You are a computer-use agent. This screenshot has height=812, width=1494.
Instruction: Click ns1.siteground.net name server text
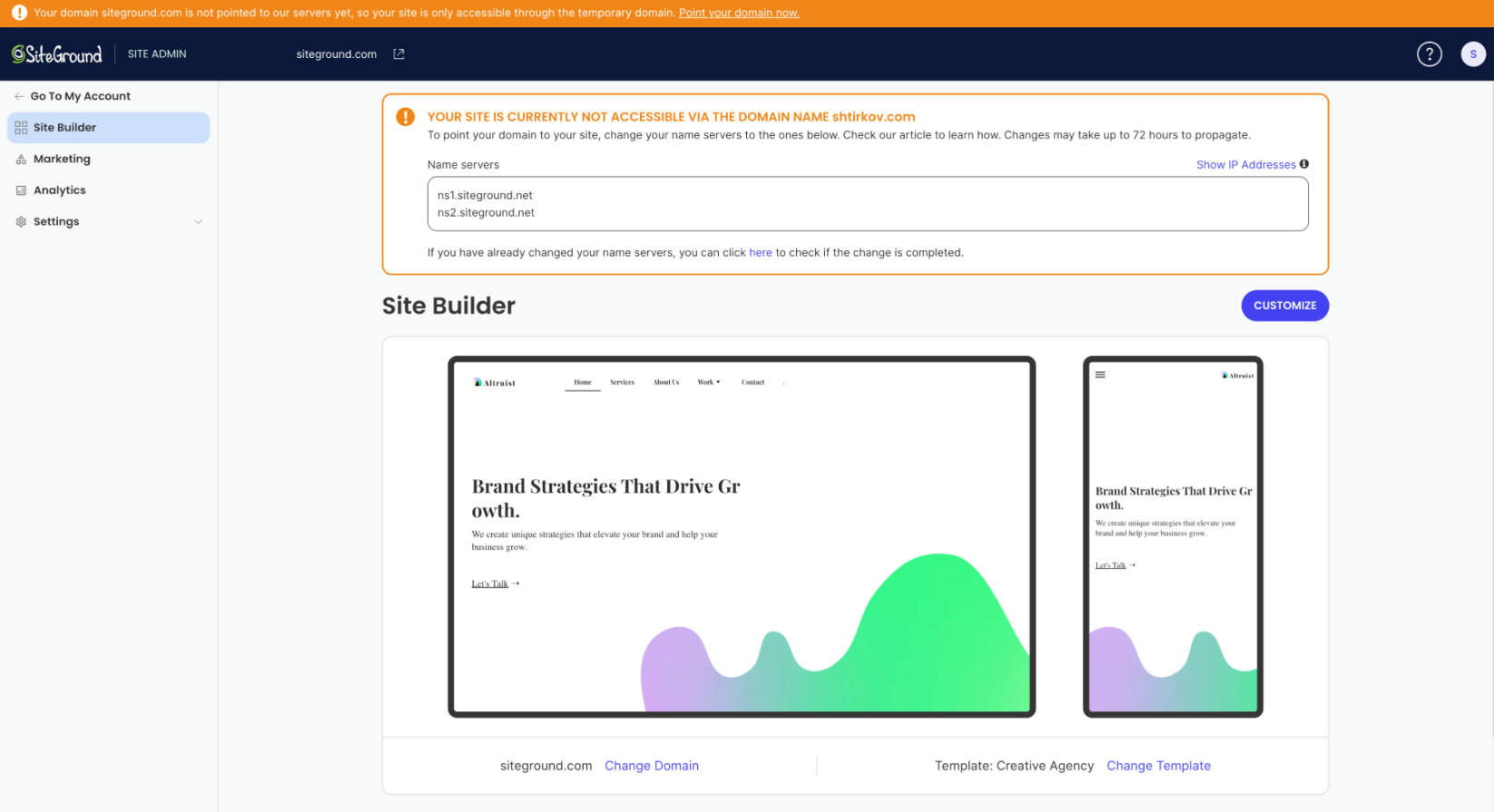(x=485, y=195)
